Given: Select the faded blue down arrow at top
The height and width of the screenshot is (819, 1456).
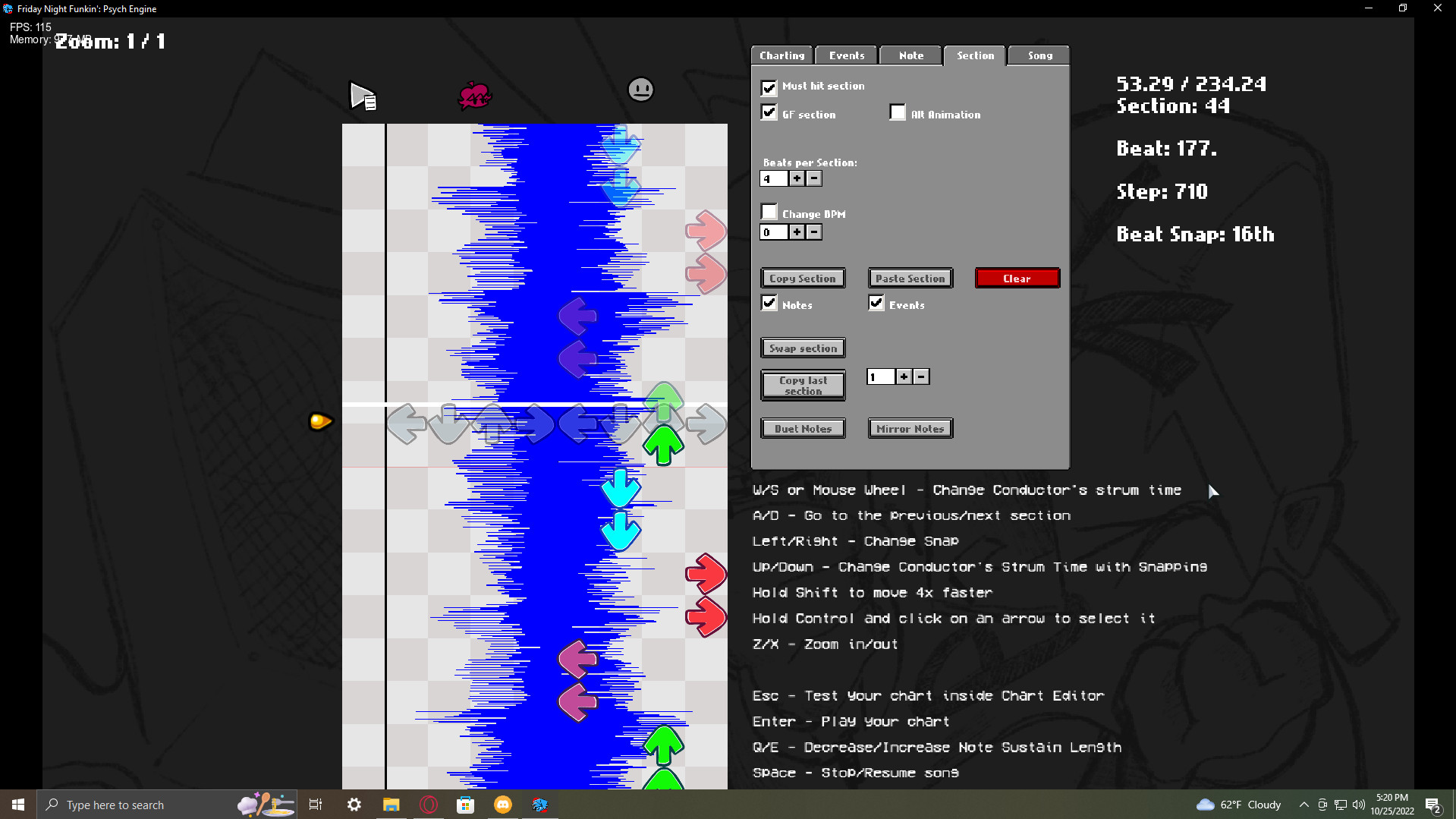Looking at the screenshot, I should pos(621,145).
